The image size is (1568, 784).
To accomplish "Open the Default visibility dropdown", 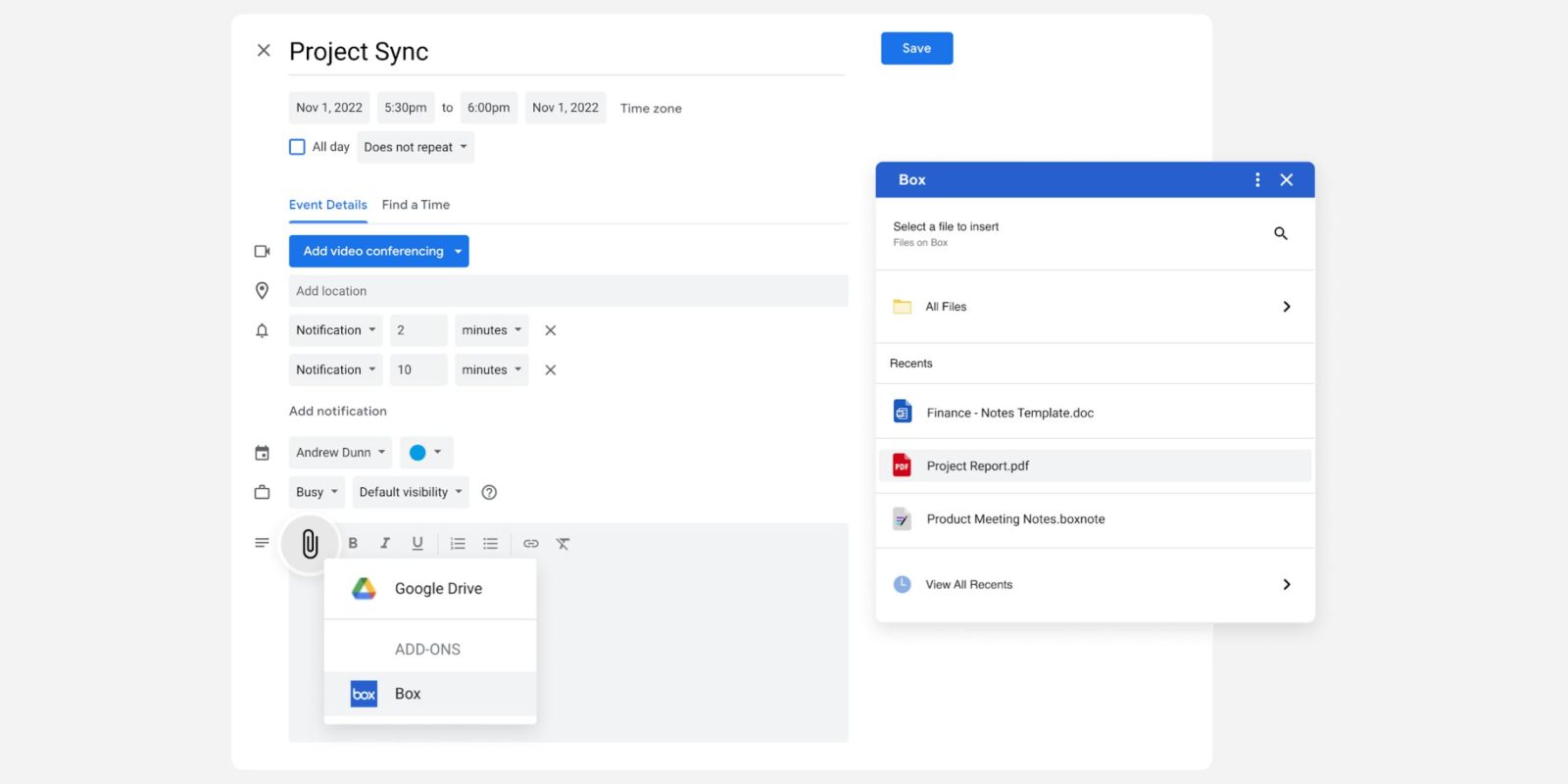I will click(x=410, y=492).
